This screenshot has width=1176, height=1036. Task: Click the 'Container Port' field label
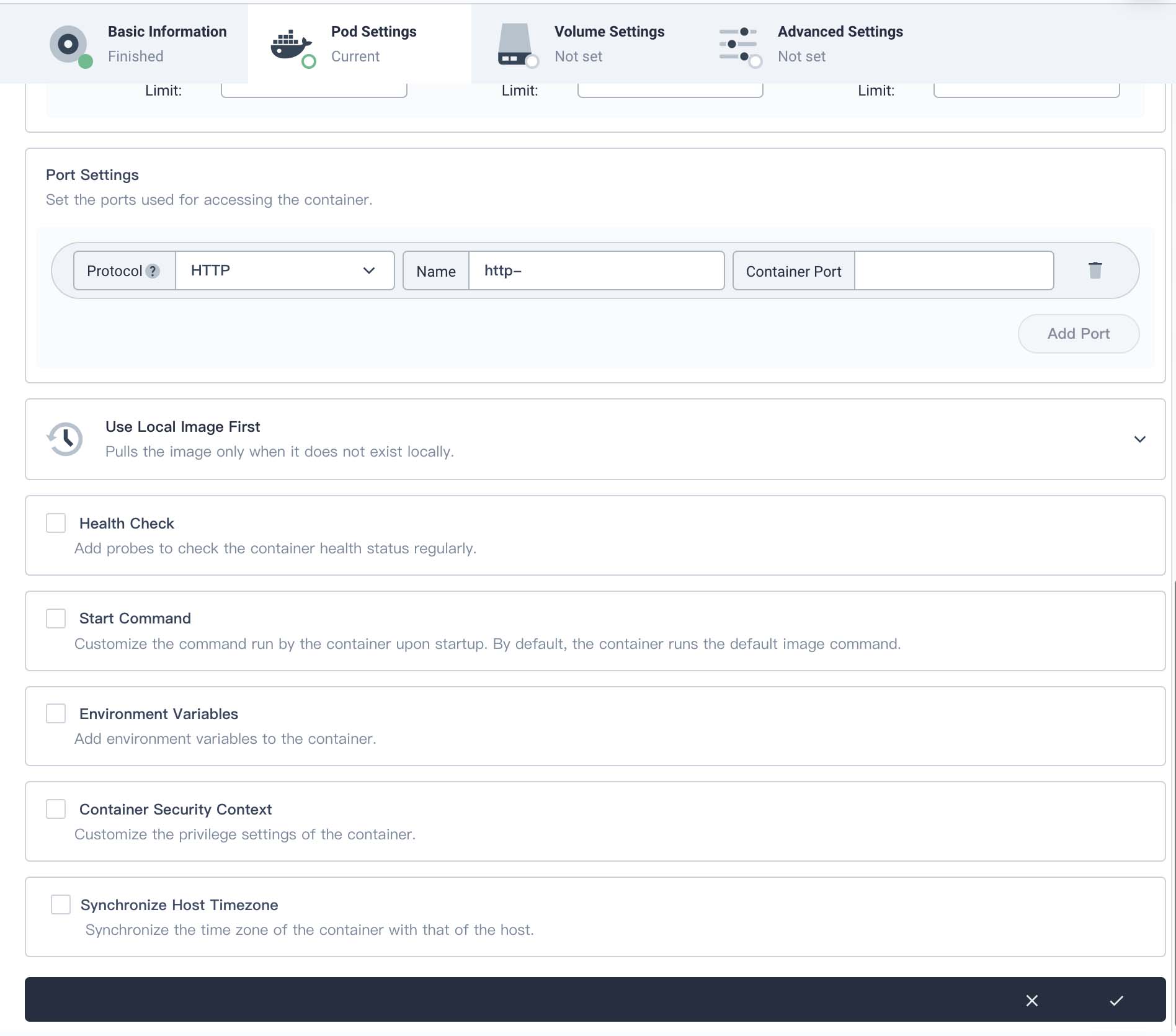pyautogui.click(x=793, y=272)
